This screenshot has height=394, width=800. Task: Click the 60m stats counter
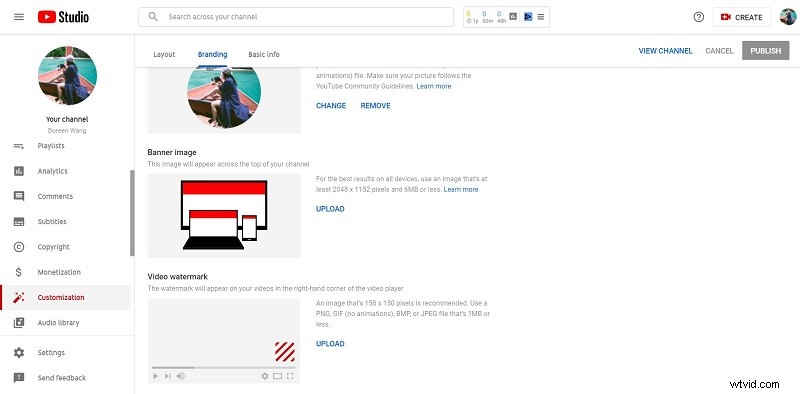tap(487, 17)
